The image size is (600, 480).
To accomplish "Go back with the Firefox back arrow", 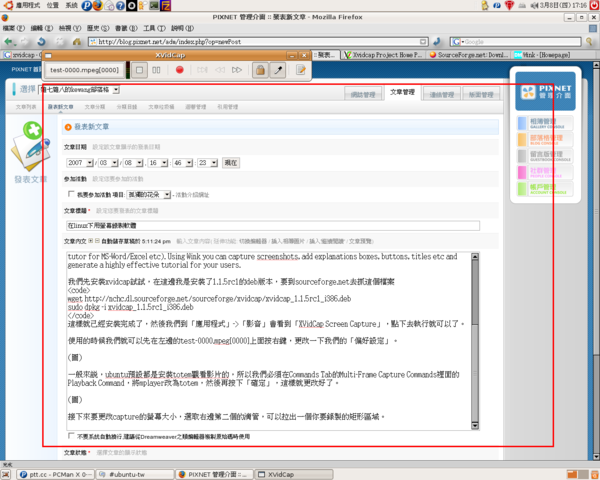I will pos(8,41).
